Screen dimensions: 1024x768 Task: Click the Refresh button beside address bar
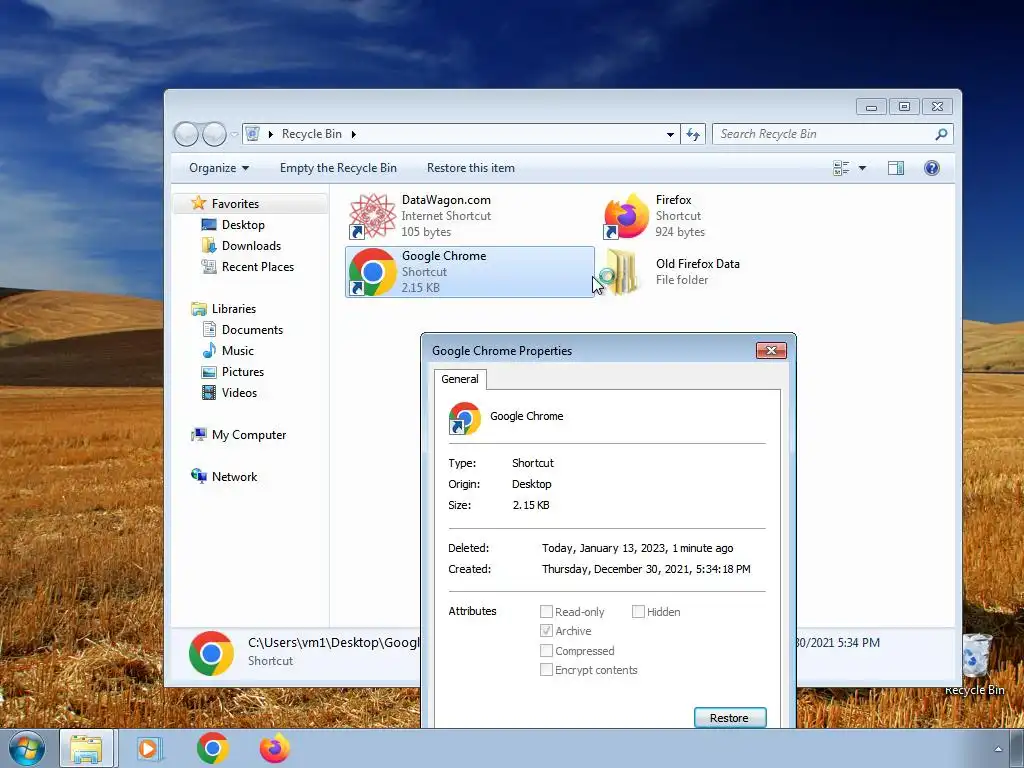point(693,134)
